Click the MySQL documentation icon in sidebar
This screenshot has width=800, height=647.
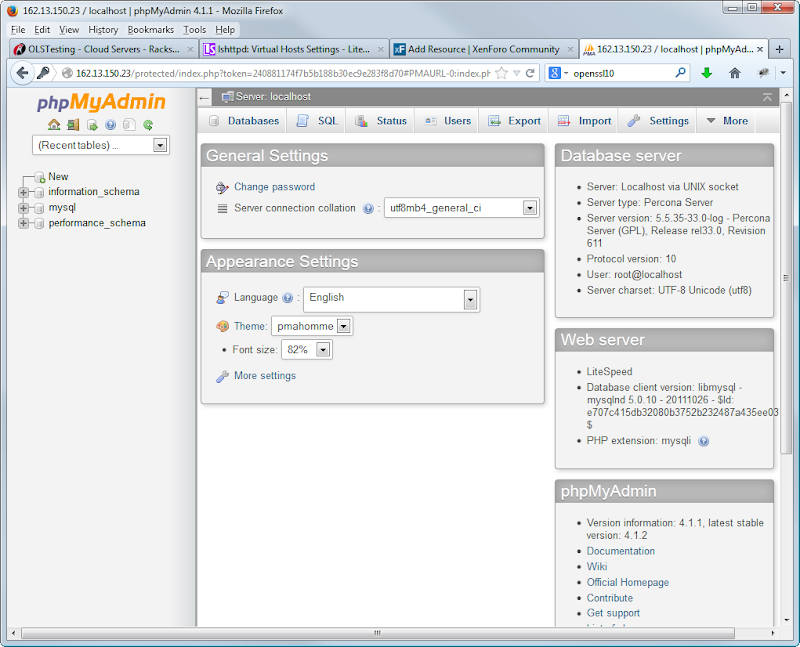pyautogui.click(x=129, y=125)
